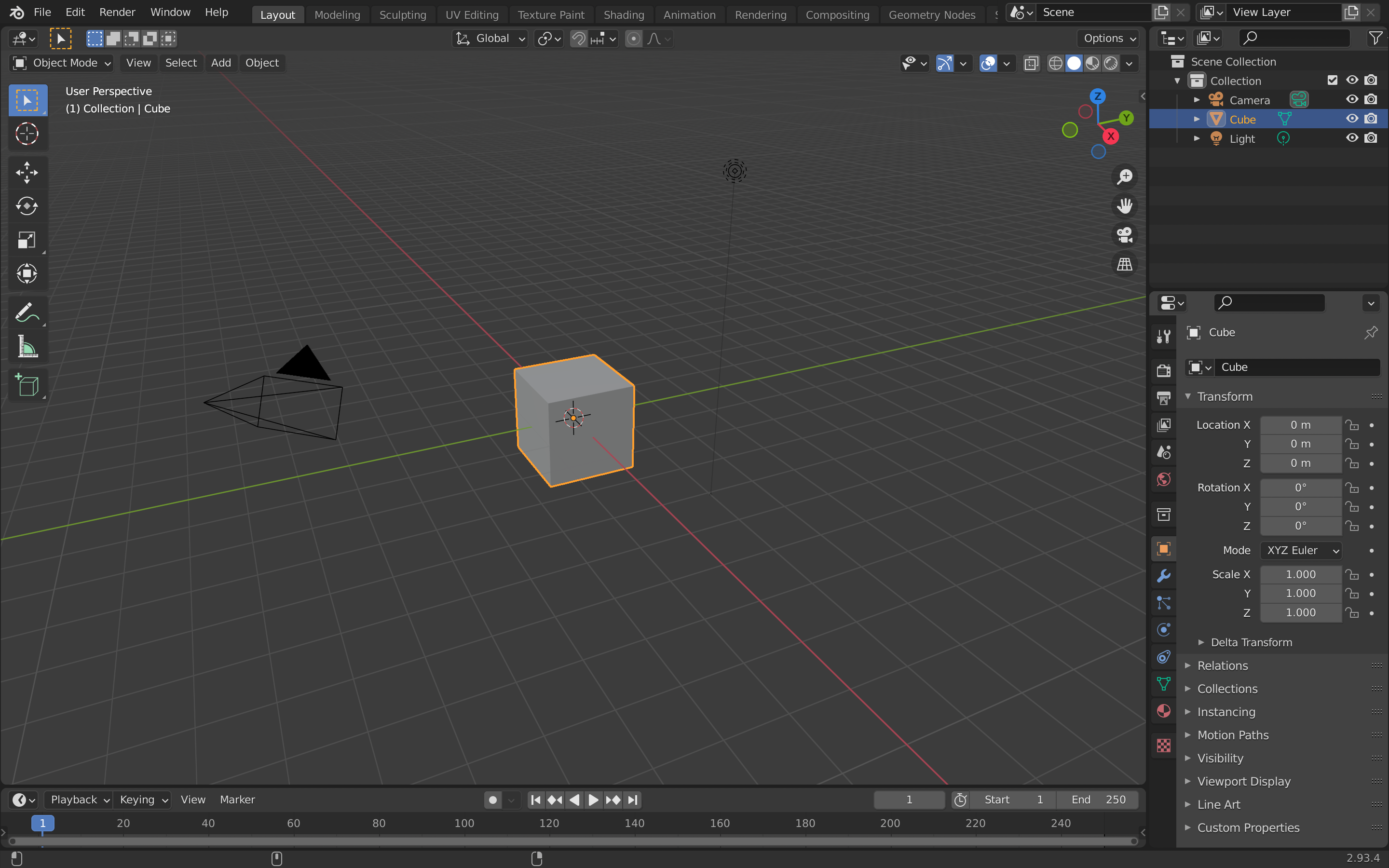Click the Render Properties icon
The height and width of the screenshot is (868, 1389).
point(1163,371)
